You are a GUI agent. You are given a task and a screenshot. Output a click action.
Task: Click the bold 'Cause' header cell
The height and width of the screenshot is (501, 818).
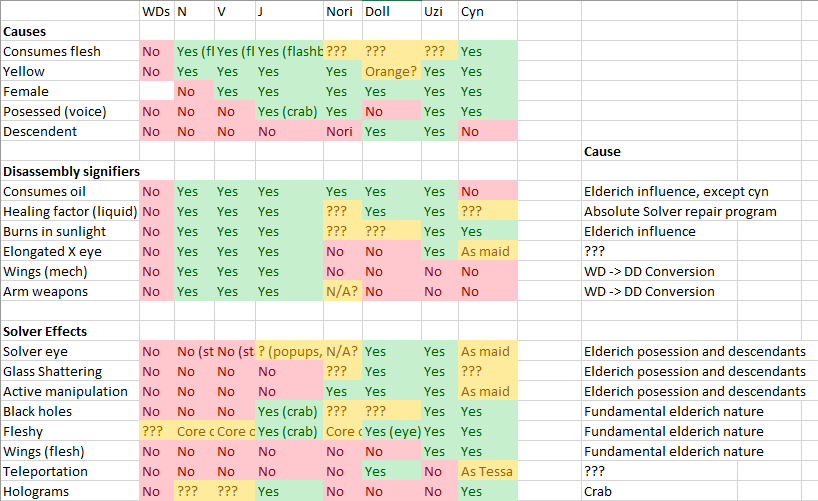pos(659,151)
